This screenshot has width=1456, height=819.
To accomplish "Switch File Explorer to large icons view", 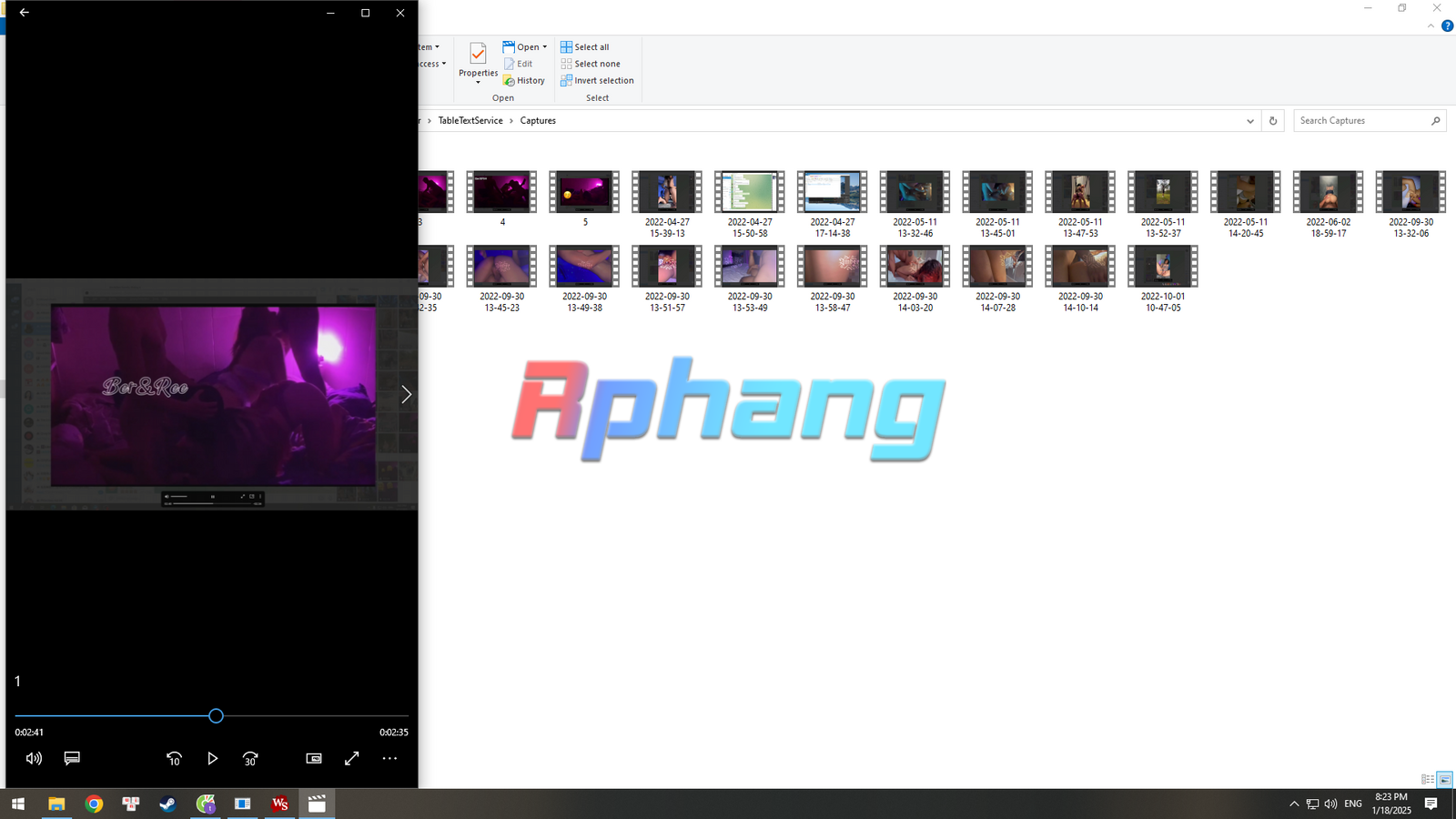I will [1445, 780].
